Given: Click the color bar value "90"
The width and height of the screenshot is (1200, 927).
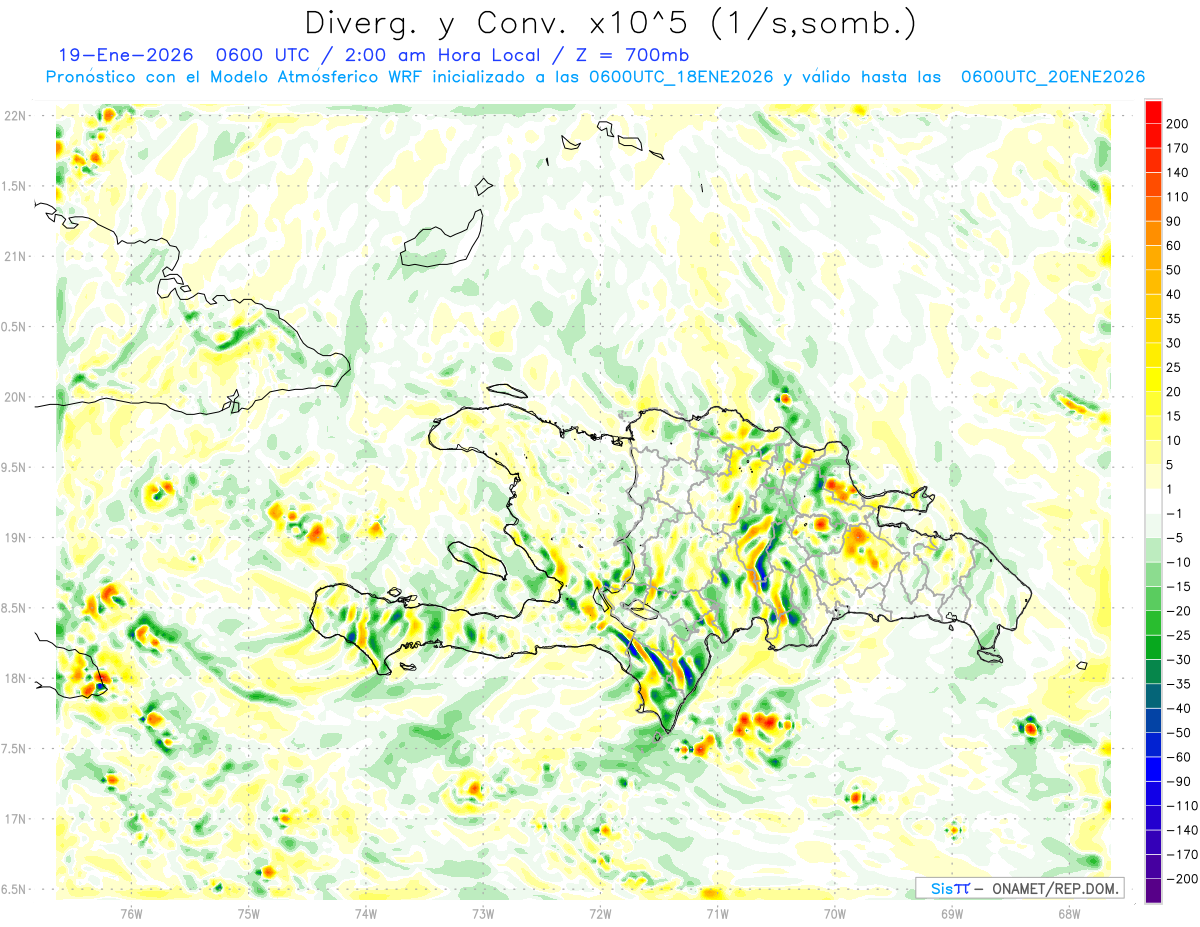Looking at the screenshot, I should pos(1175,221).
